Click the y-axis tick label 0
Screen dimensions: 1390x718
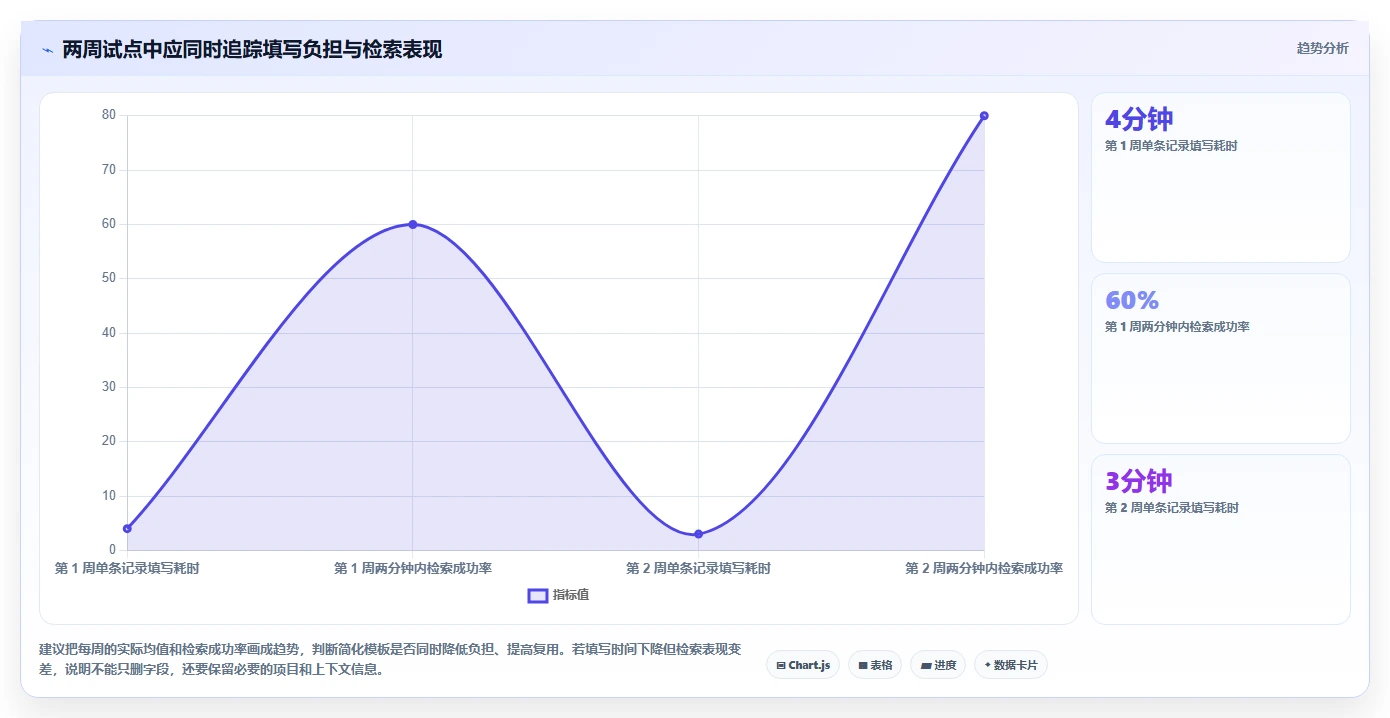(x=113, y=550)
